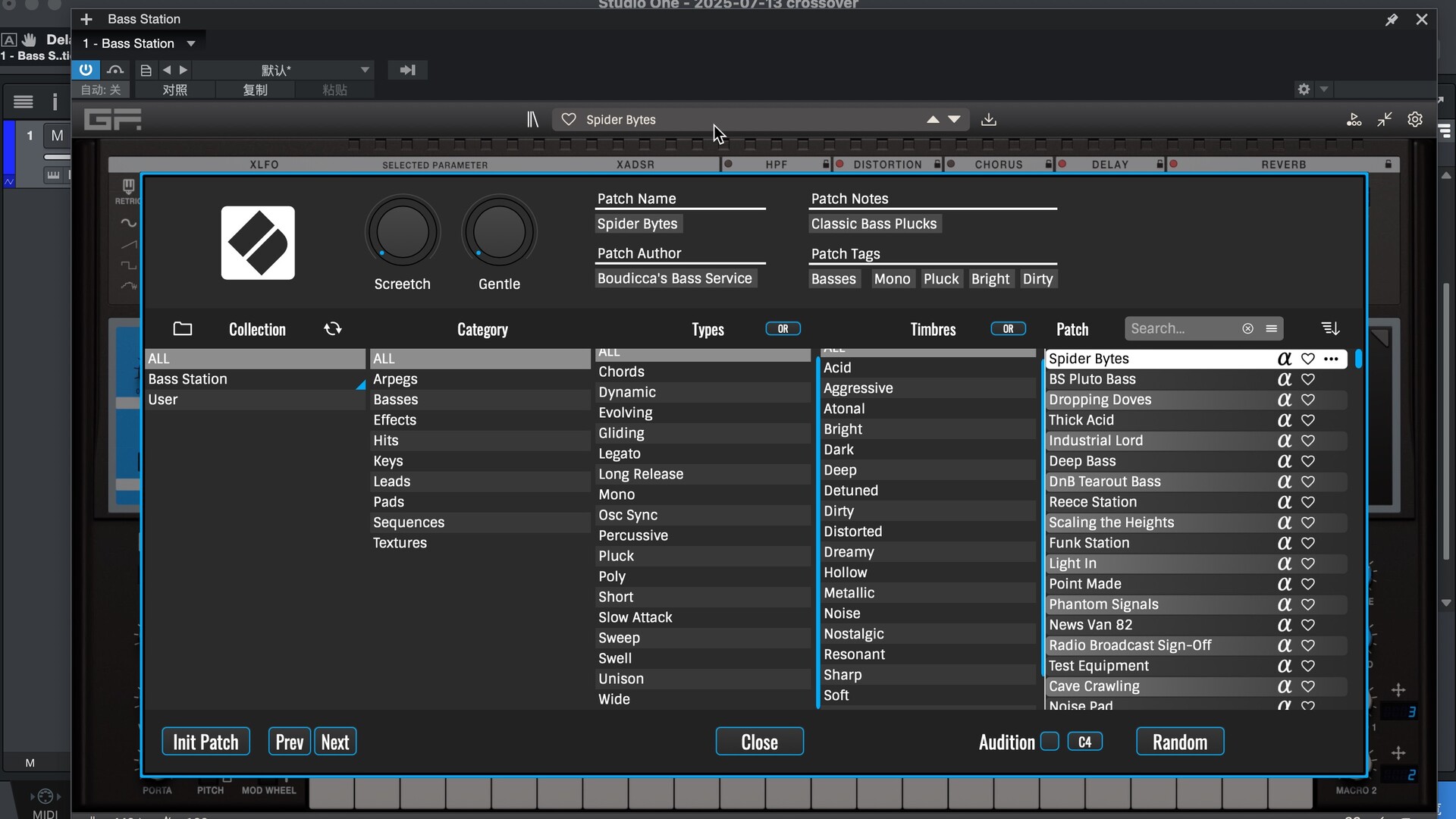Screen dimensions: 1456x819
Task: Open the patch library browser icon
Action: click(x=532, y=119)
